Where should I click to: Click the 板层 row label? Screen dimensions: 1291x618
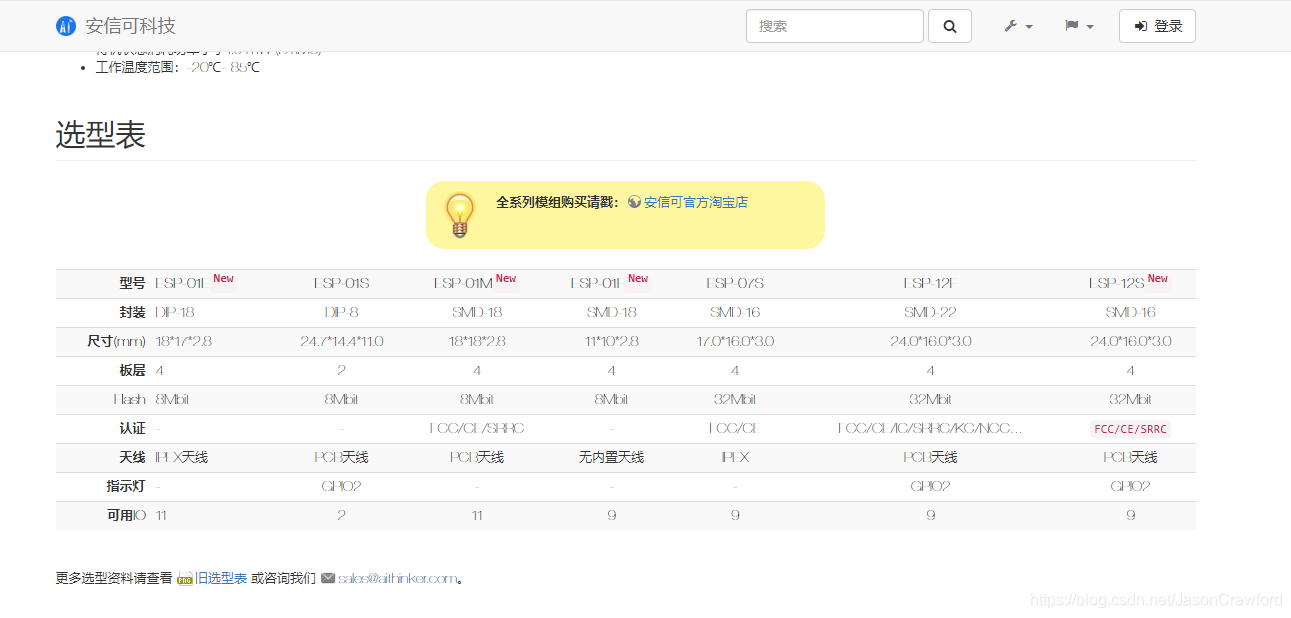[132, 371]
